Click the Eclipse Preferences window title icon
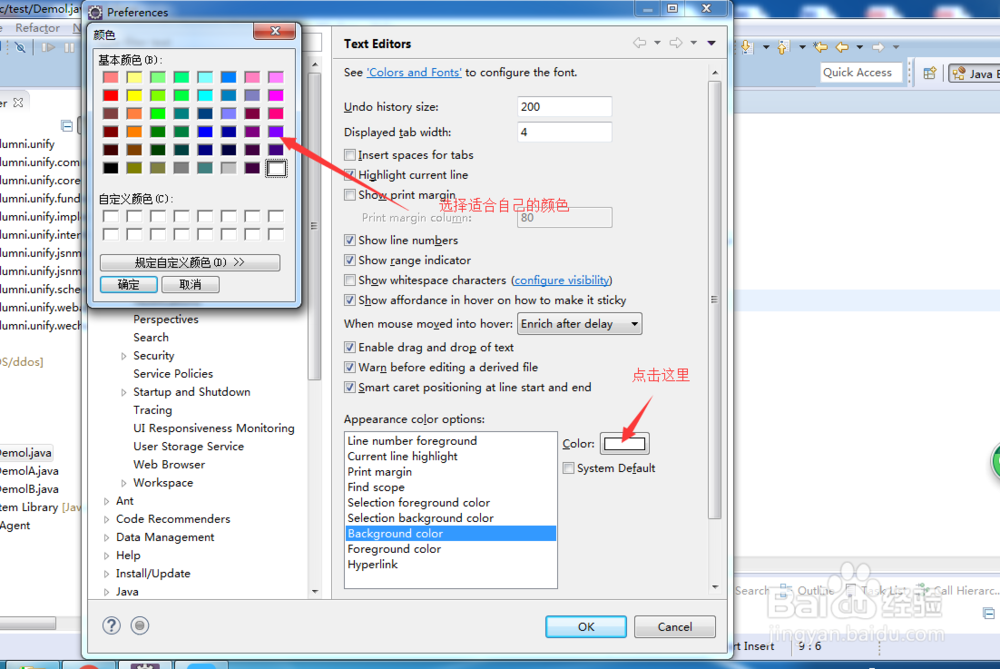This screenshot has height=669, width=1000. [x=96, y=12]
